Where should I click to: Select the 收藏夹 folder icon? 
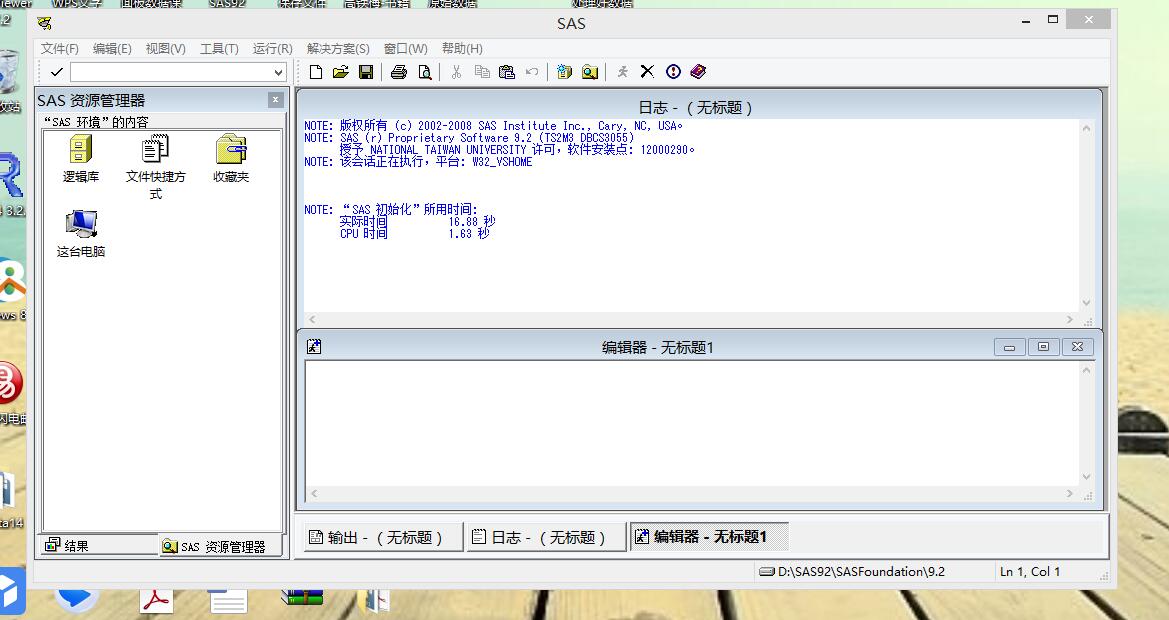231,151
